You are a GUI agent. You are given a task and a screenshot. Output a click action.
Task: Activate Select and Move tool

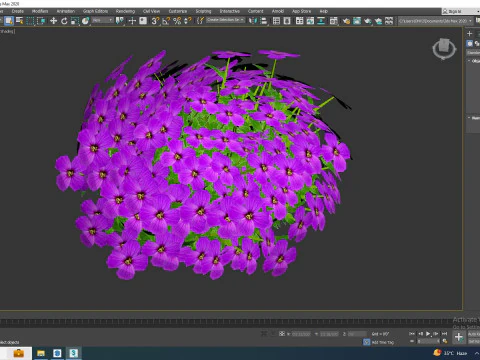pyautogui.click(x=53, y=21)
